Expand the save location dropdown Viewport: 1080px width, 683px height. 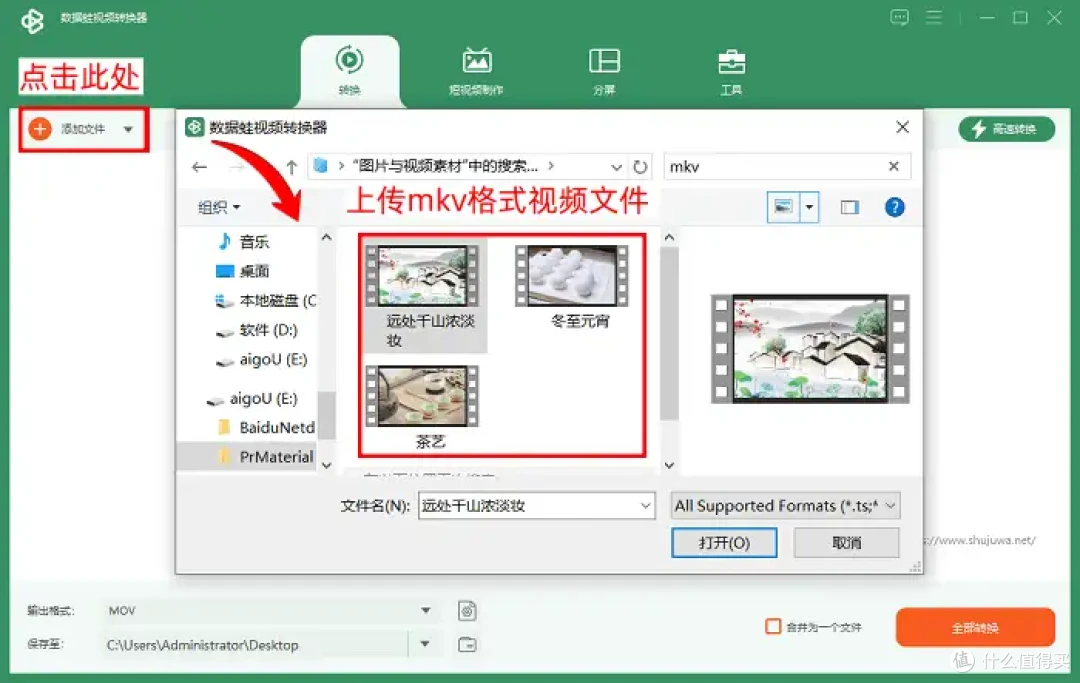click(x=425, y=644)
